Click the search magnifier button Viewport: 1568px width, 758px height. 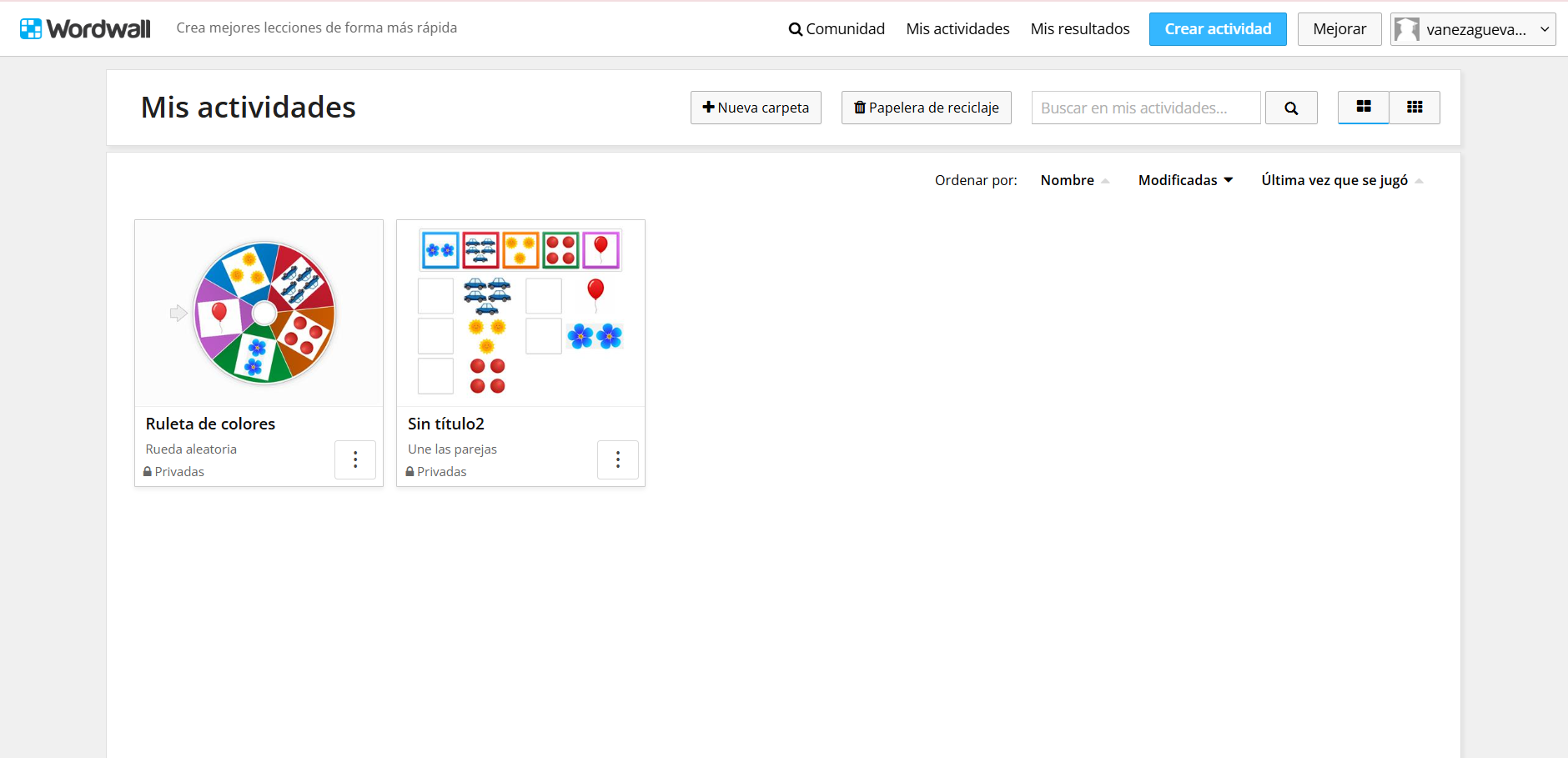click(x=1291, y=108)
